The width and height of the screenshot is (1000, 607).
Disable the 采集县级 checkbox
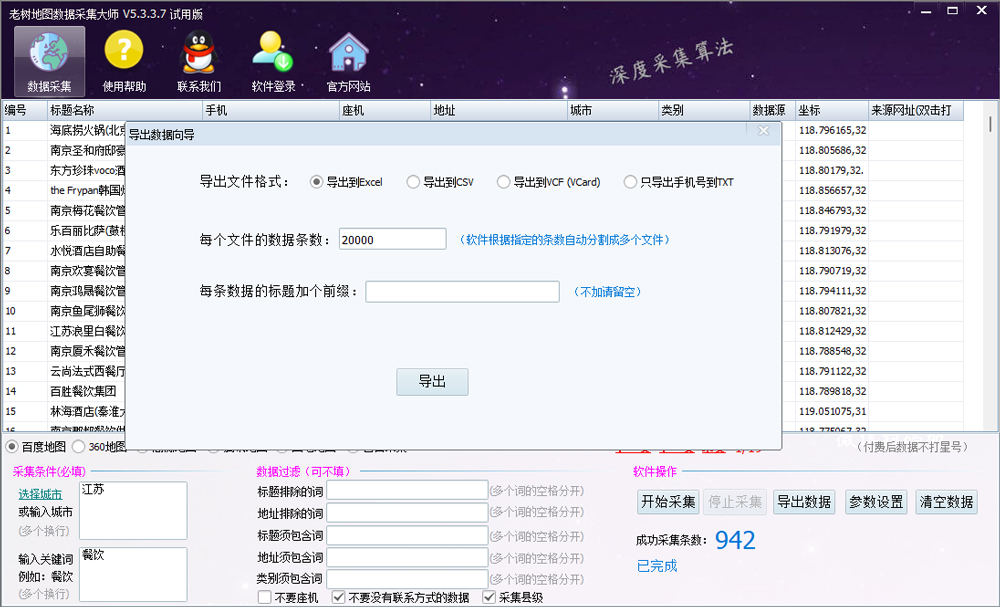489,595
